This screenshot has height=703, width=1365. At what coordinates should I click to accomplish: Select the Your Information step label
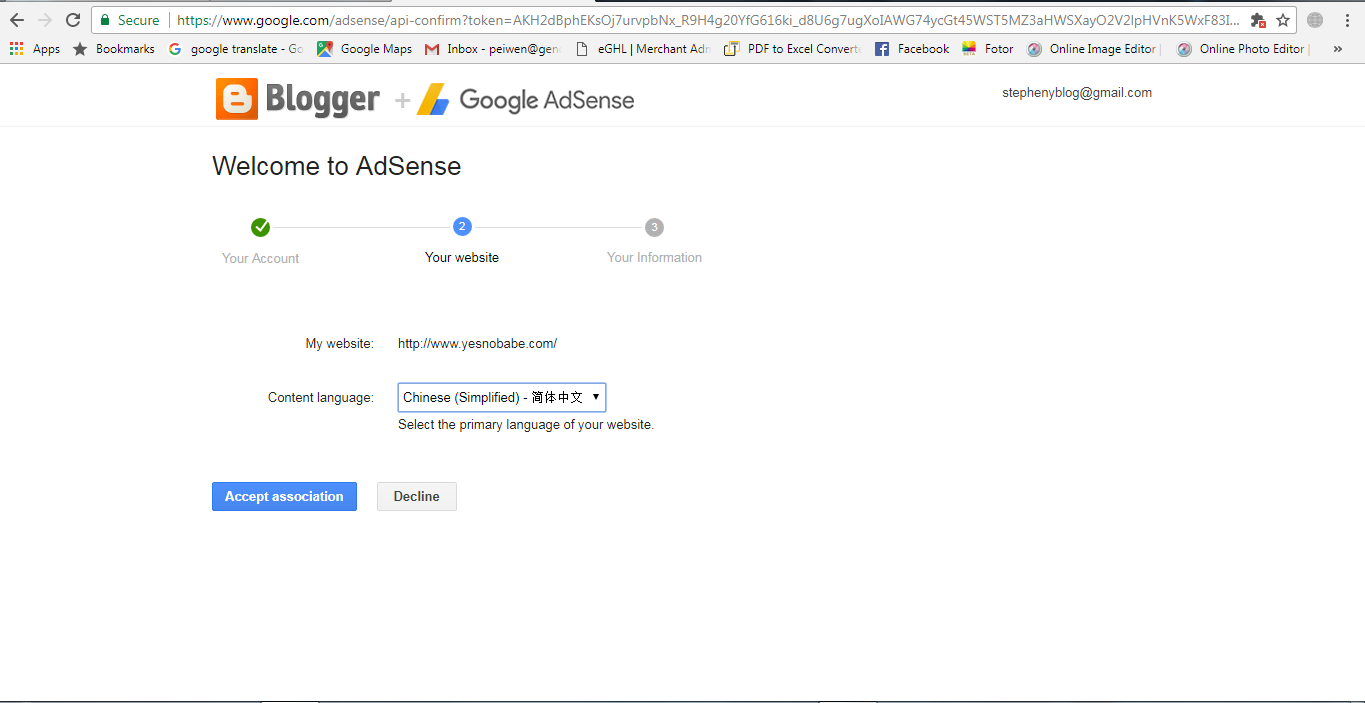click(654, 257)
